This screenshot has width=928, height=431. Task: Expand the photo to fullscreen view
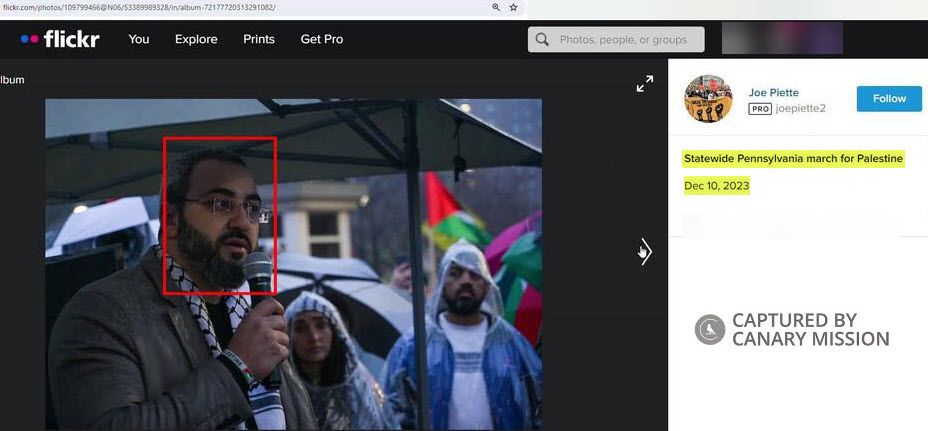pyautogui.click(x=645, y=84)
